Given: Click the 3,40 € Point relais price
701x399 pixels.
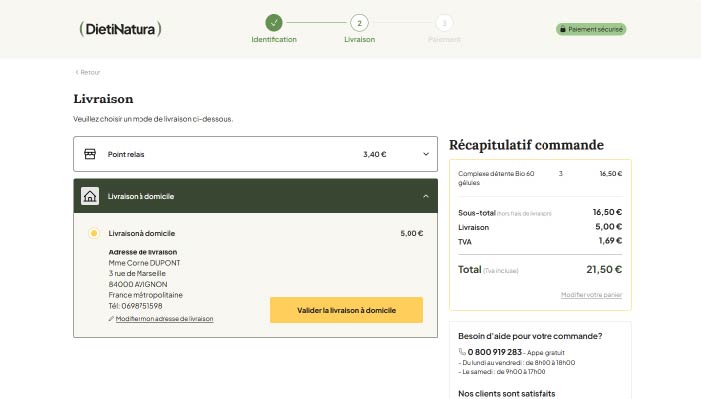Looking at the screenshot, I should (374, 154).
